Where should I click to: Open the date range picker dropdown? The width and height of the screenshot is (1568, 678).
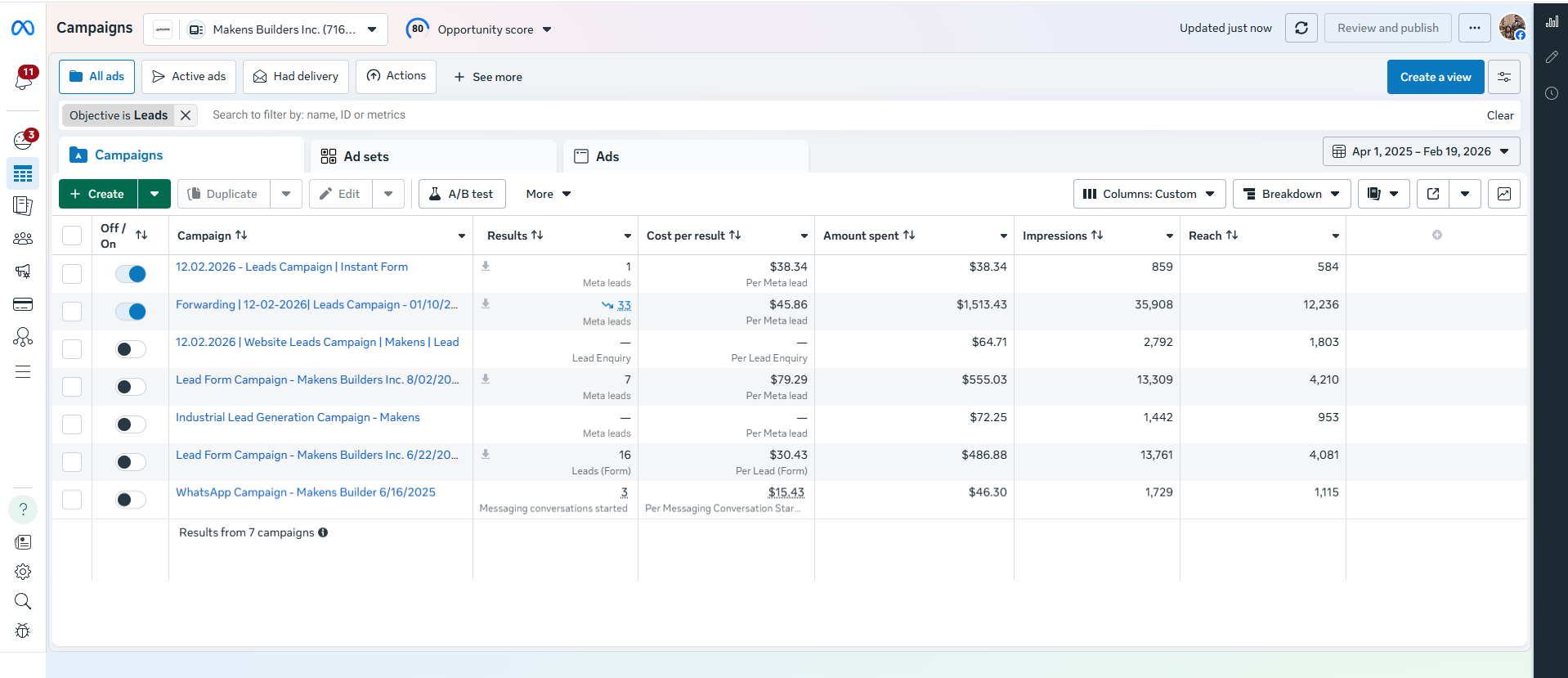point(1421,151)
